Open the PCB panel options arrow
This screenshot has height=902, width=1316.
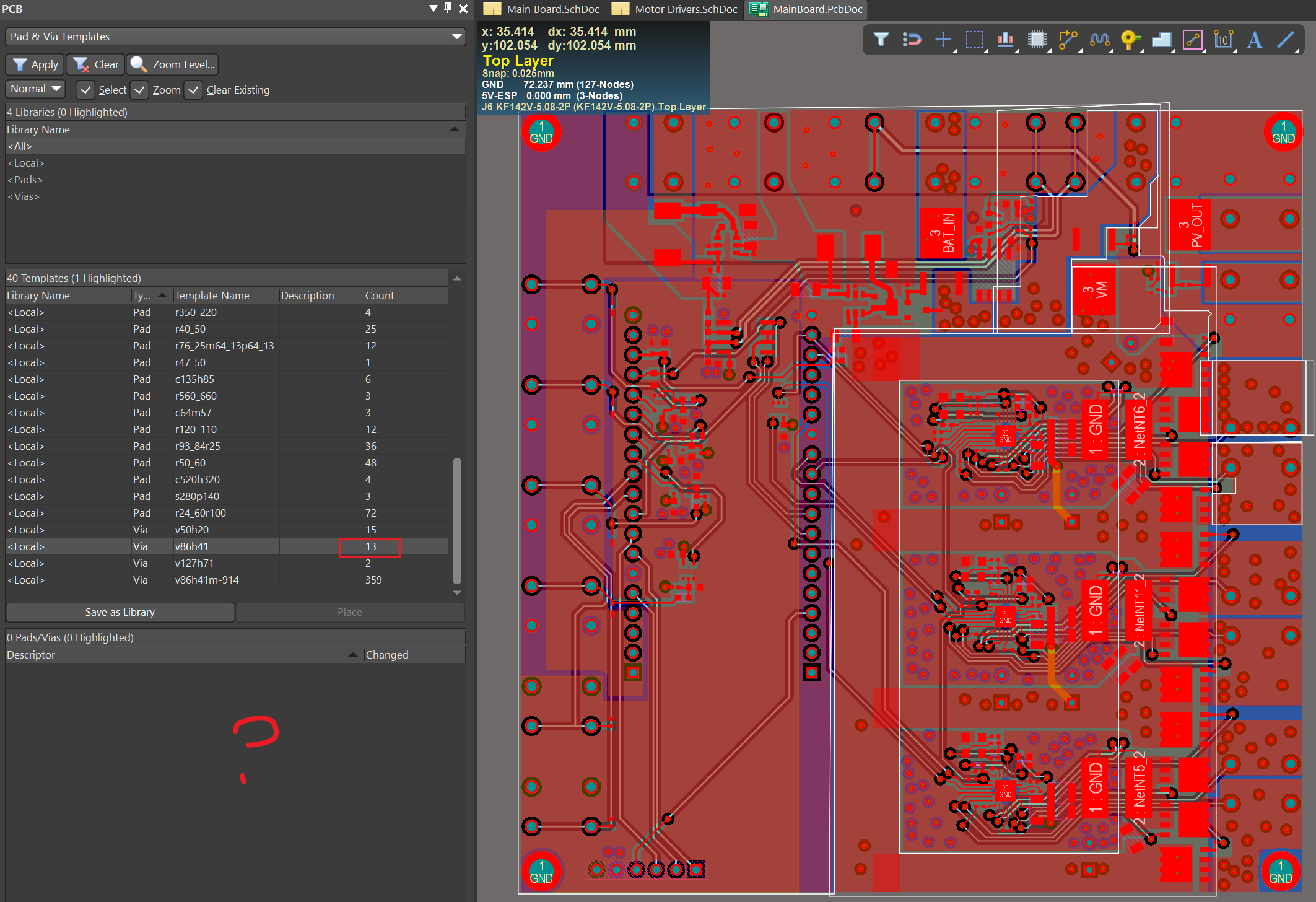[x=434, y=9]
